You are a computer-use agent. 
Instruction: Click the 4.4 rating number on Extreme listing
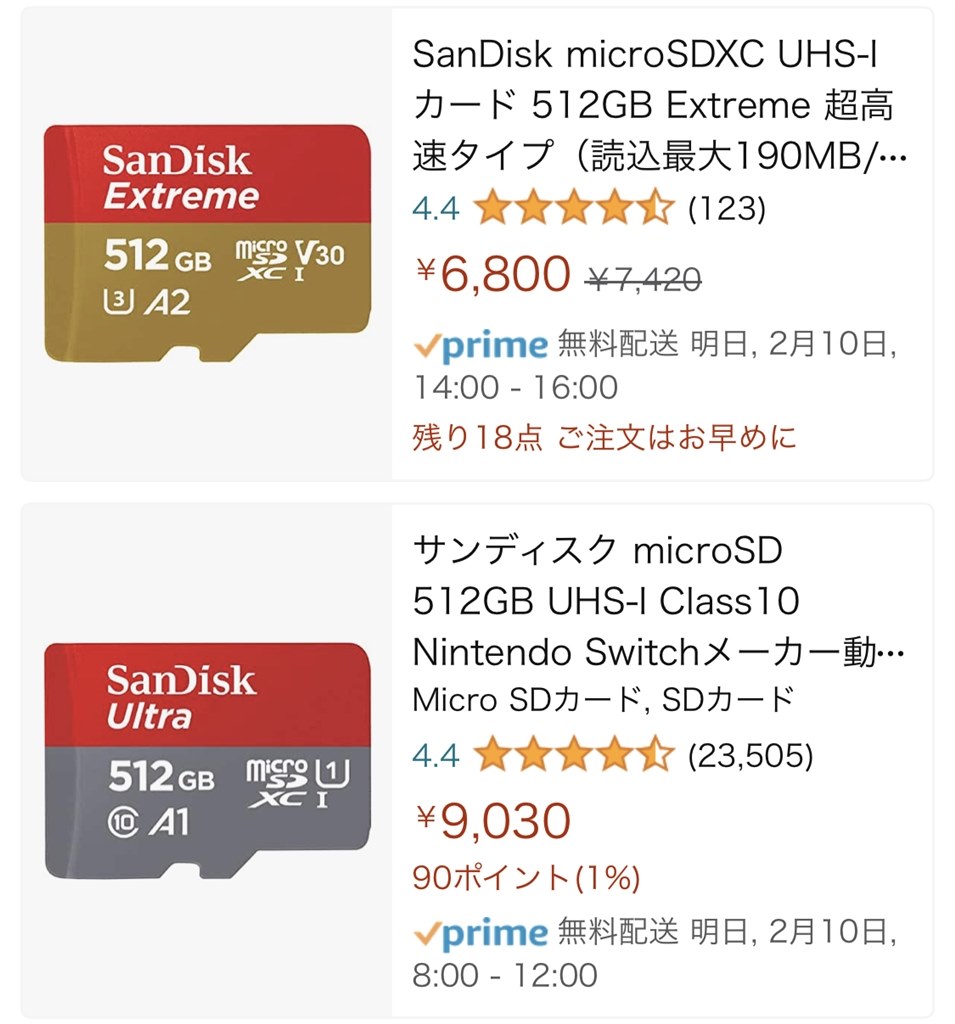[x=434, y=208]
